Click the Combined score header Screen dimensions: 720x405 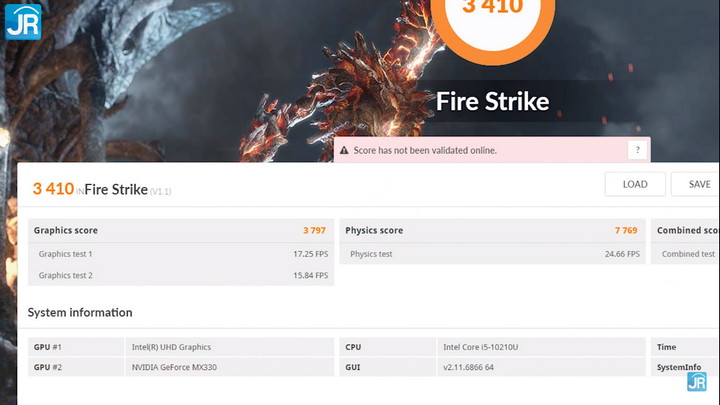click(x=685, y=231)
